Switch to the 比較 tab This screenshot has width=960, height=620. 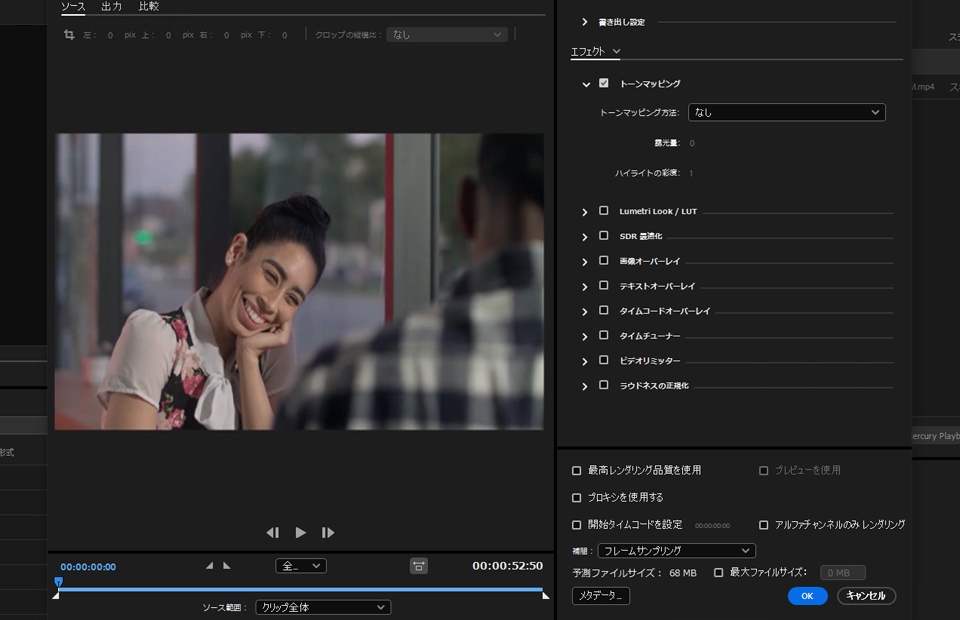coord(148,7)
